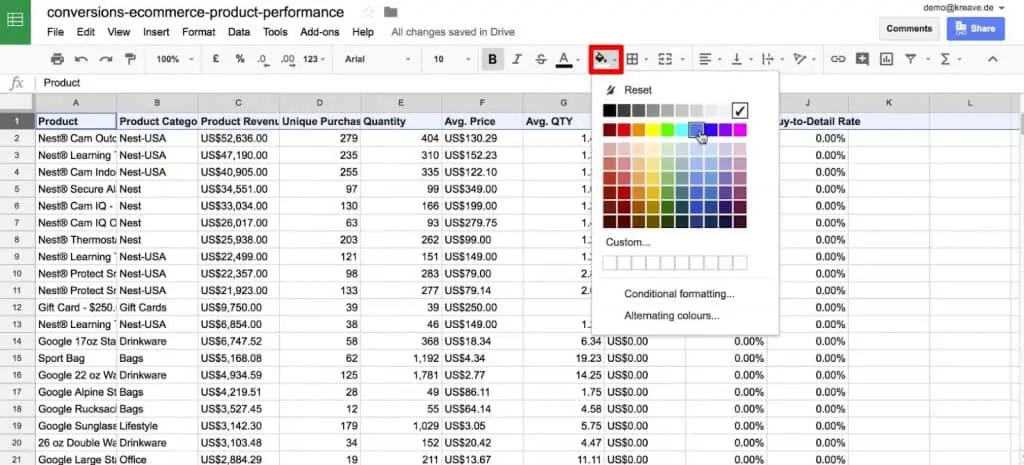Select column A header
The width and height of the screenshot is (1024, 465).
[x=76, y=103]
